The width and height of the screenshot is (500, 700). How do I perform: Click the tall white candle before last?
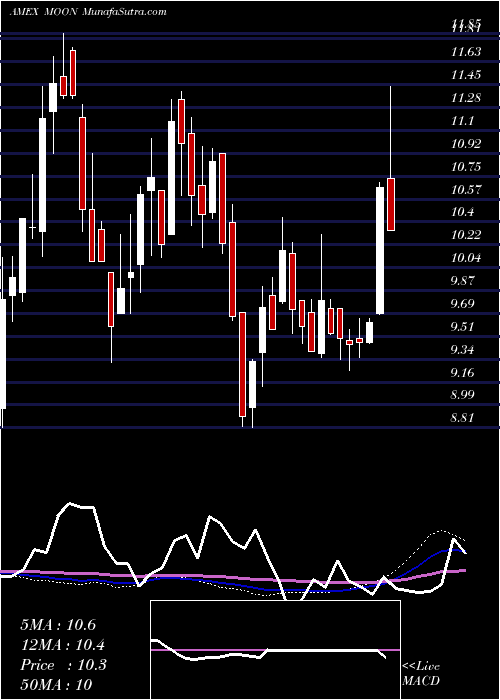380,250
